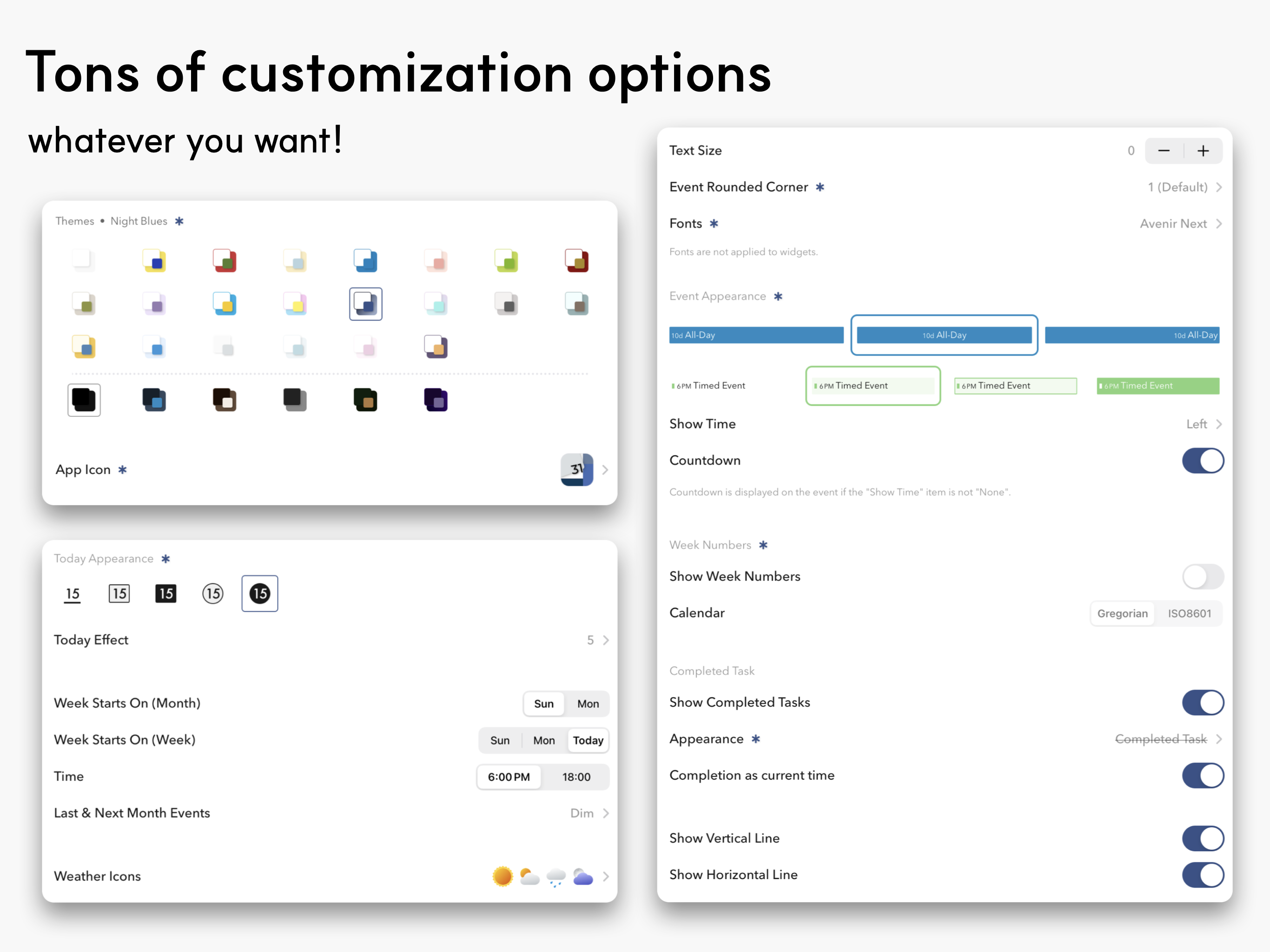The height and width of the screenshot is (952, 1270).
Task: Select right-aligned All-Day event style
Action: 1131,335
